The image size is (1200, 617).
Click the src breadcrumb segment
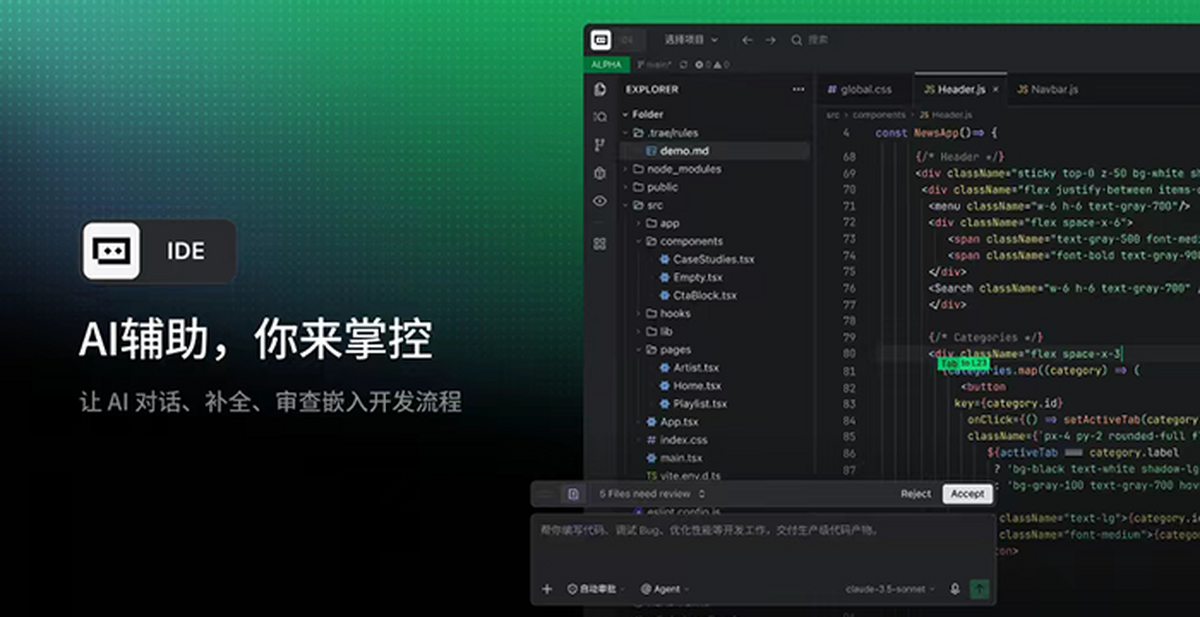pos(832,115)
